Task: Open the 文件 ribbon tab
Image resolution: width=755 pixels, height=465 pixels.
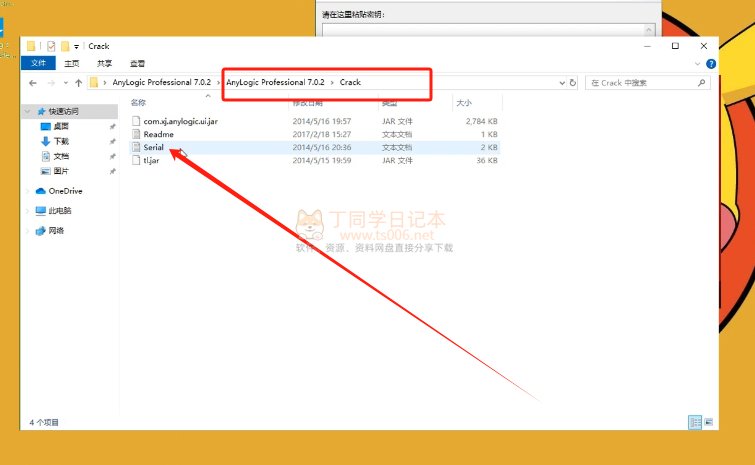Action: pos(38,63)
